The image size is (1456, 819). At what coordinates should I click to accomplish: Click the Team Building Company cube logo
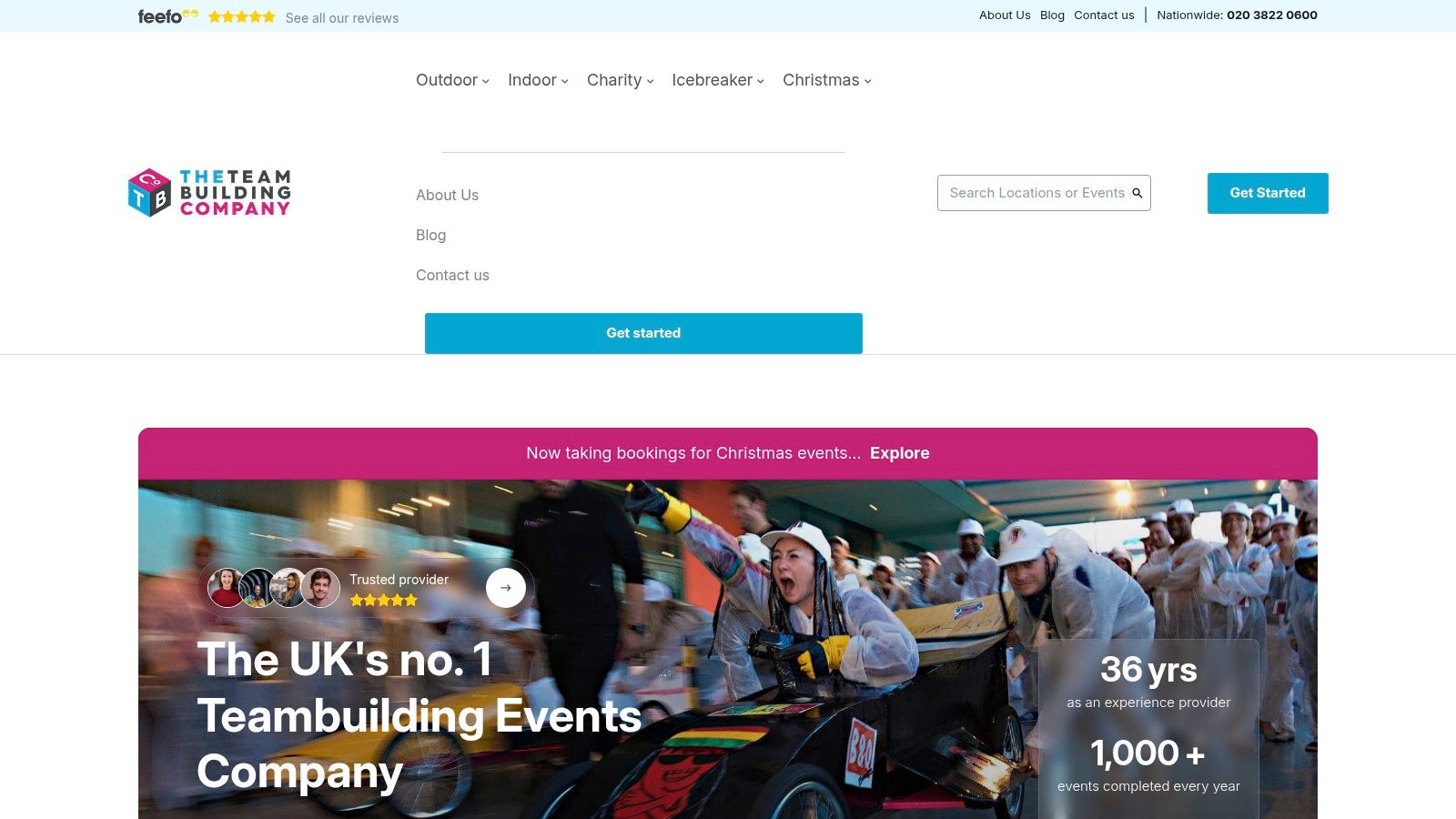(x=149, y=193)
